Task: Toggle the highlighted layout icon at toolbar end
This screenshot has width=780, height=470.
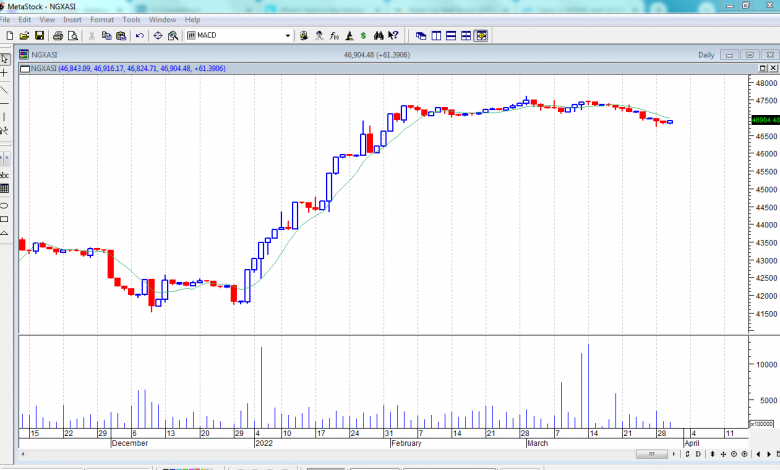Action: 481,35
